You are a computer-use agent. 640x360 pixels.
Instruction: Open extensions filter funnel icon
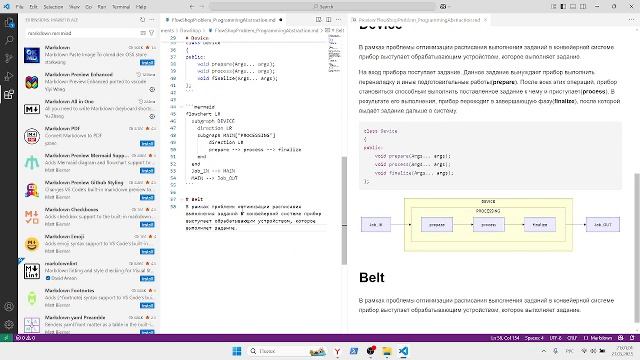point(151,33)
